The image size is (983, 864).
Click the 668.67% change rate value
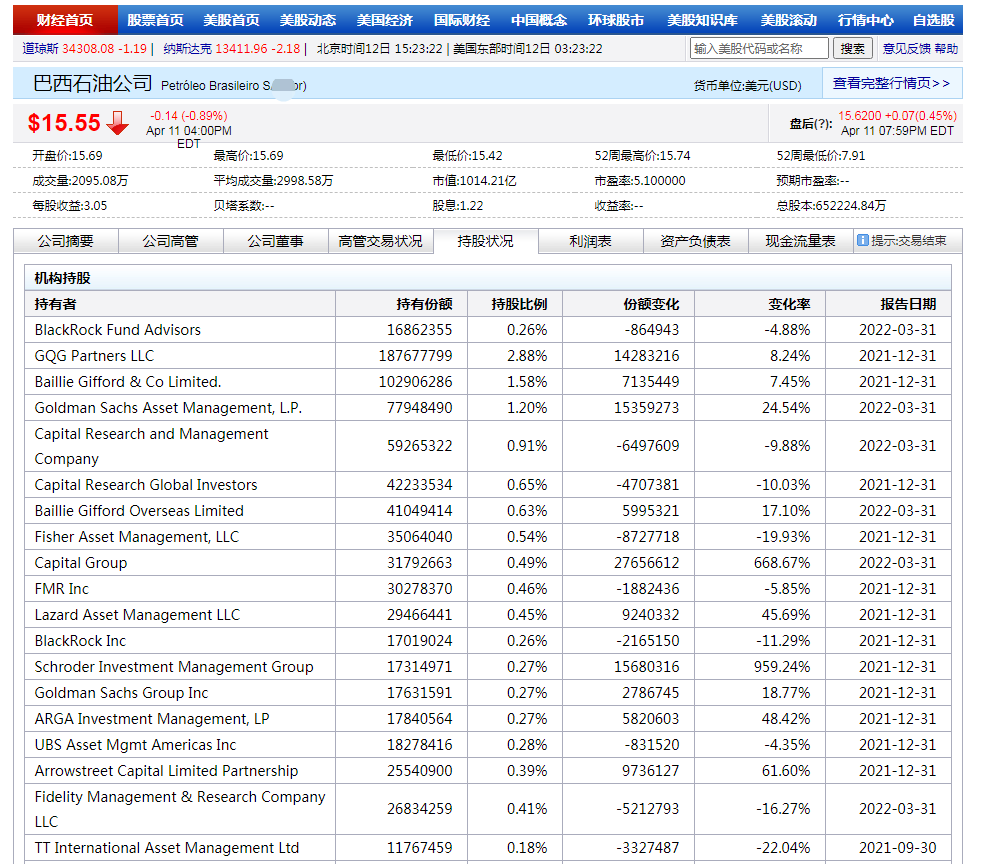pyautogui.click(x=782, y=563)
